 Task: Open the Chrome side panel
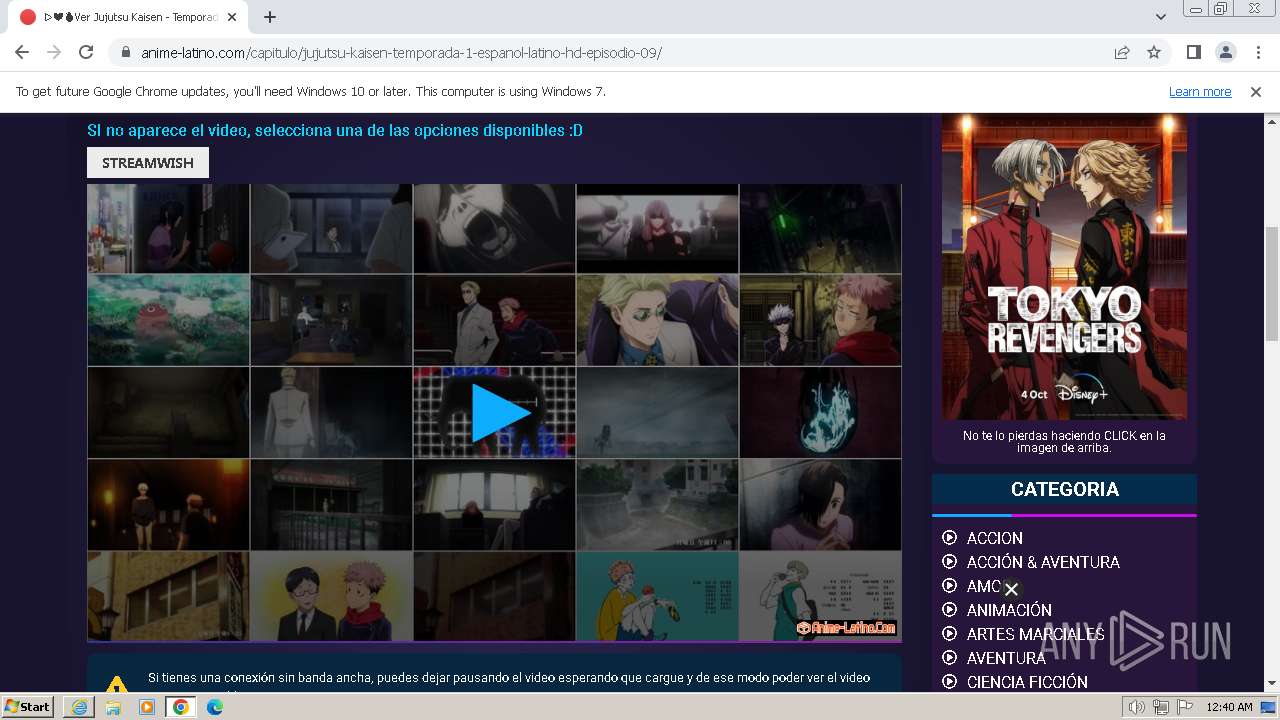coord(1193,52)
